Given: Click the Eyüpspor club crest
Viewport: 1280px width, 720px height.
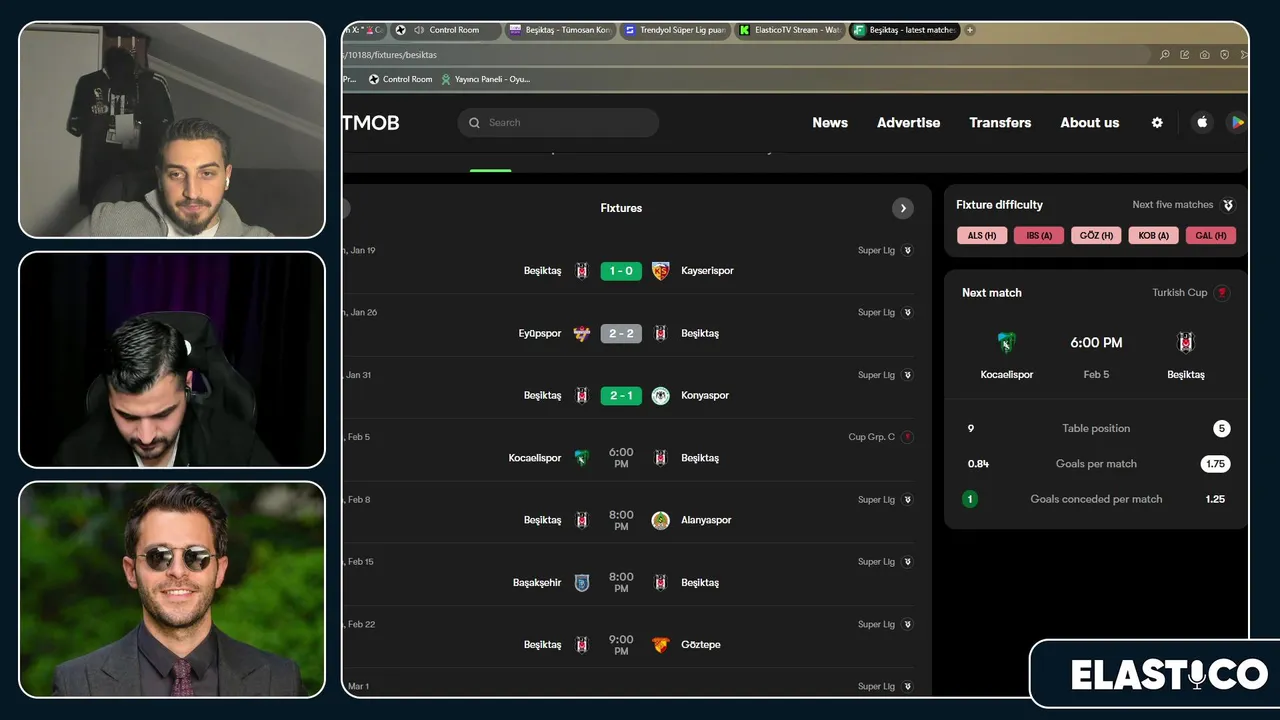Looking at the screenshot, I should [x=582, y=333].
